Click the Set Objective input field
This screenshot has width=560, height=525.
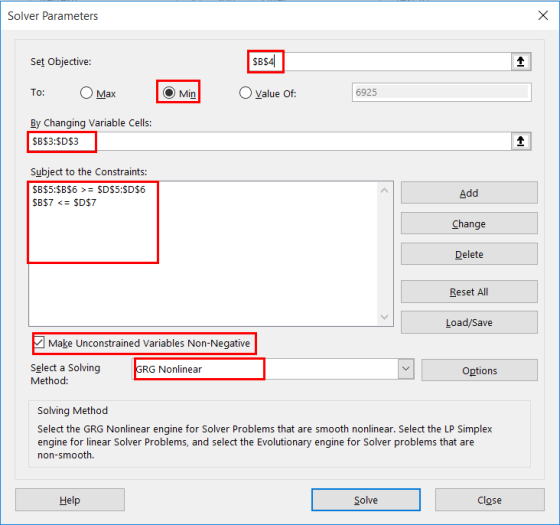pos(380,62)
